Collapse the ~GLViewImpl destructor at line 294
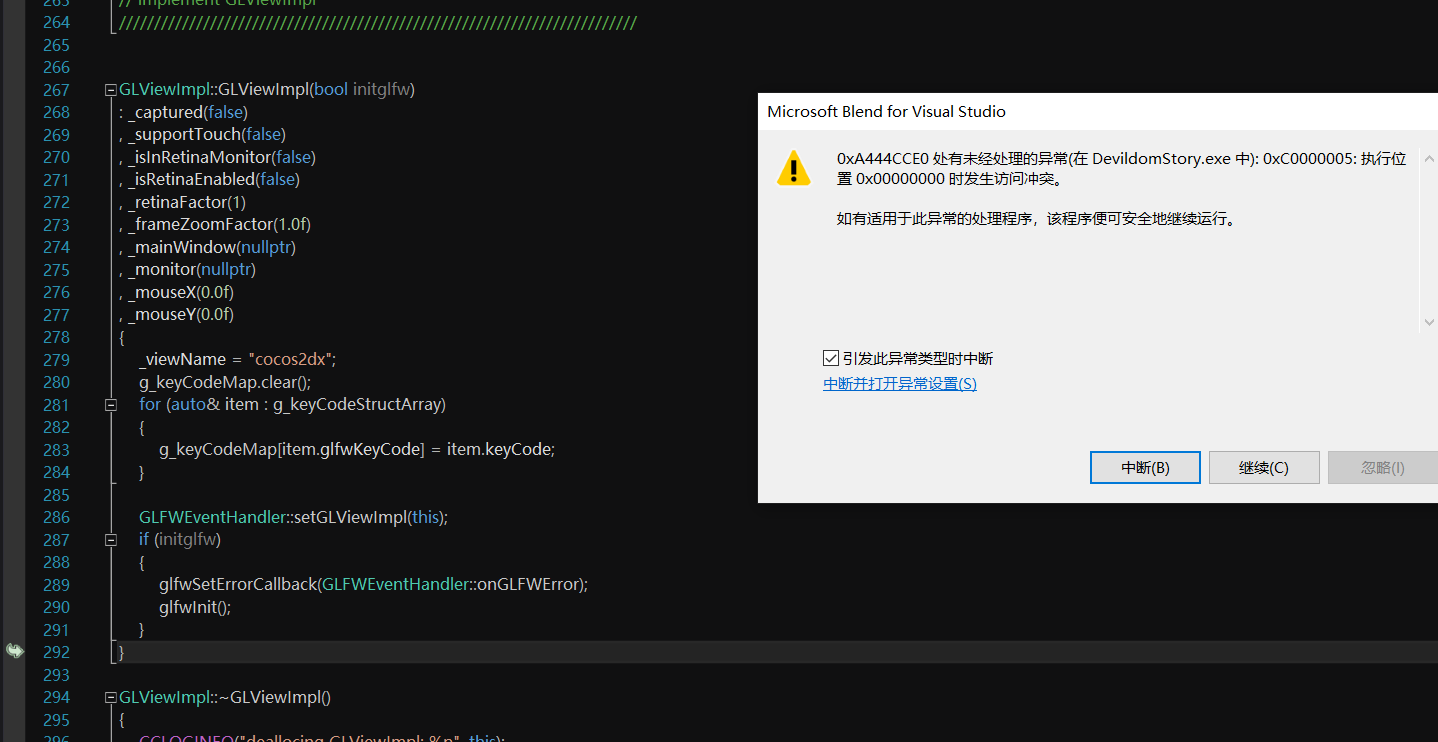 point(111,697)
